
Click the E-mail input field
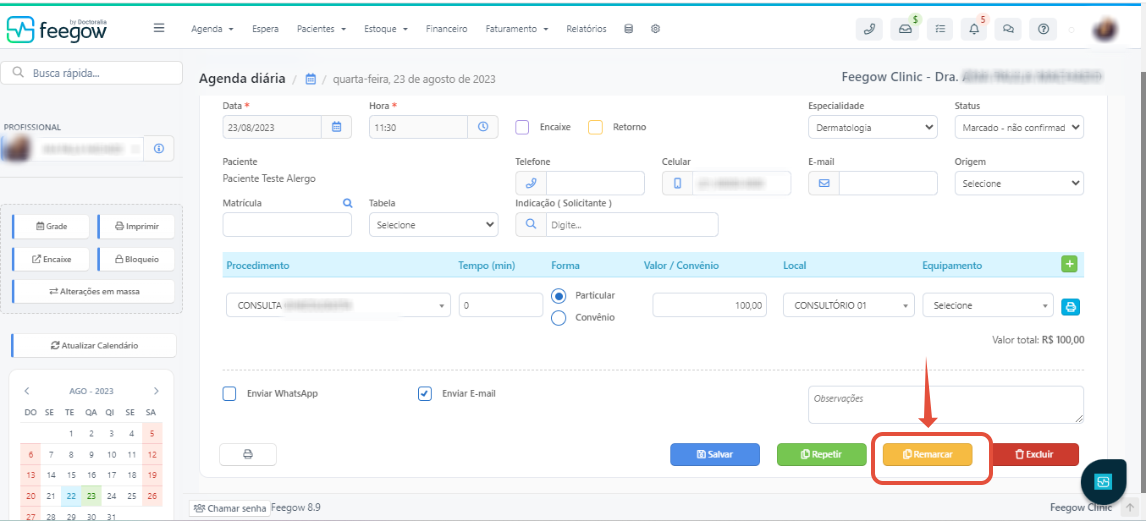click(x=888, y=183)
